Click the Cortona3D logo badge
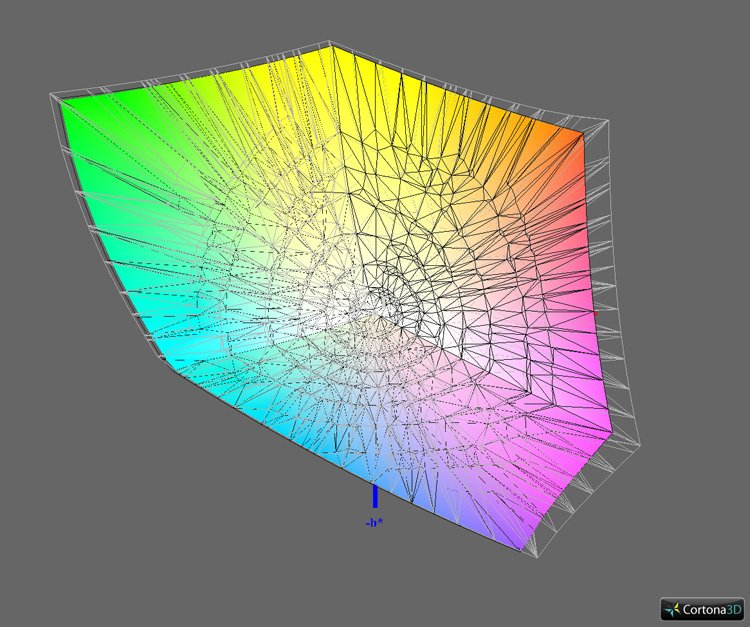 click(x=701, y=608)
